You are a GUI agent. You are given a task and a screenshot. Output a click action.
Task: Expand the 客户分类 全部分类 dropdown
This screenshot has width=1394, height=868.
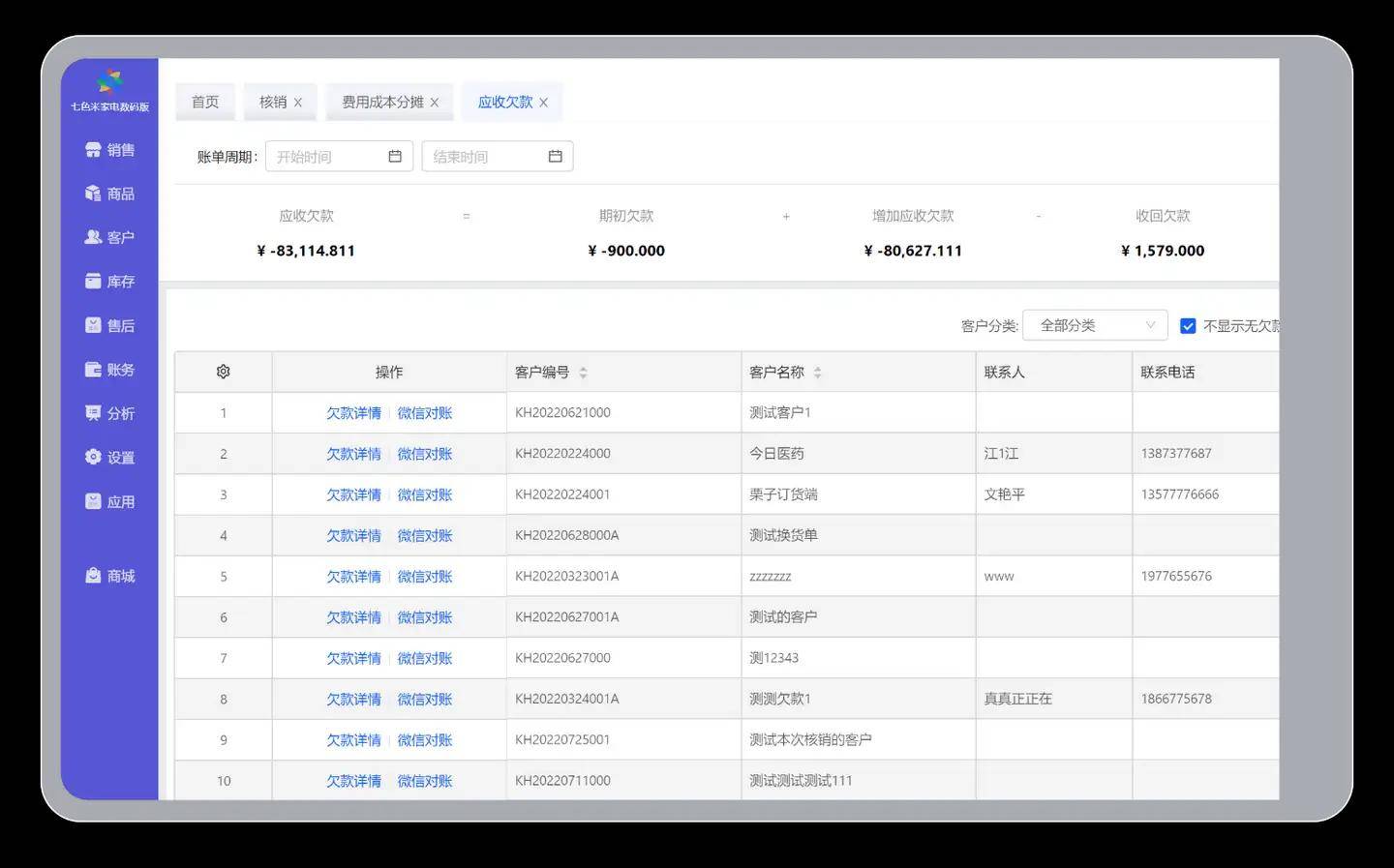[x=1095, y=326]
